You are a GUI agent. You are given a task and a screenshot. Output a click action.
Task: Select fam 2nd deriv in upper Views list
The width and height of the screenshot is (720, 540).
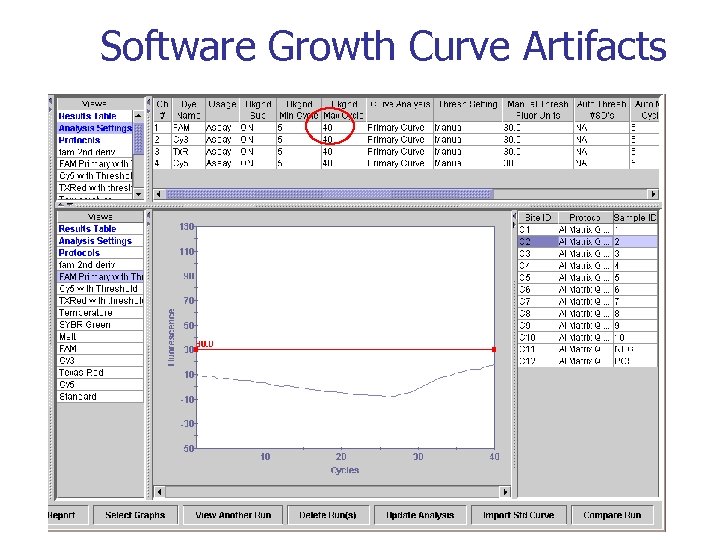[x=95, y=152]
